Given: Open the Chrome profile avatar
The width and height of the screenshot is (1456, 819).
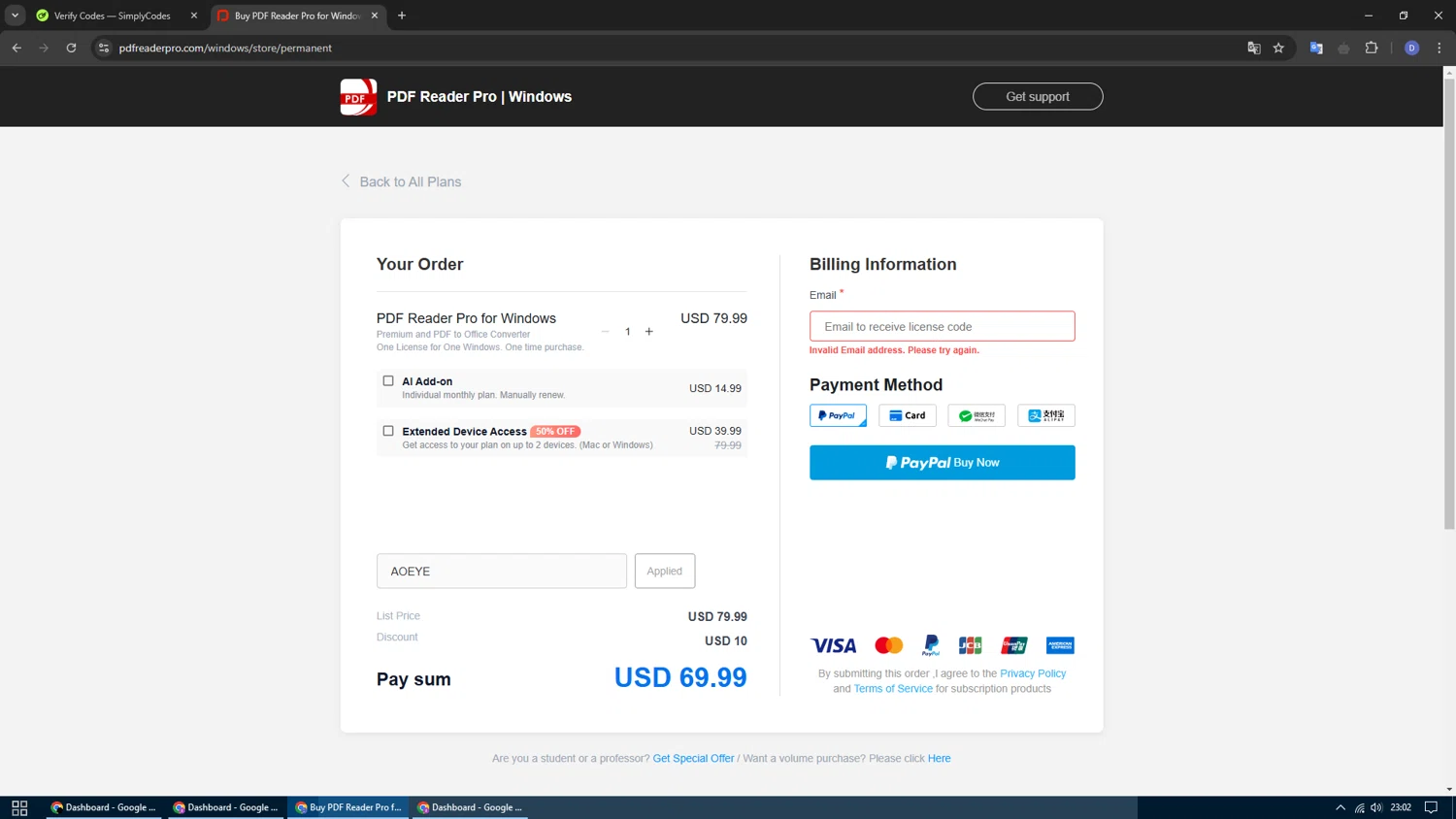Looking at the screenshot, I should (1411, 48).
